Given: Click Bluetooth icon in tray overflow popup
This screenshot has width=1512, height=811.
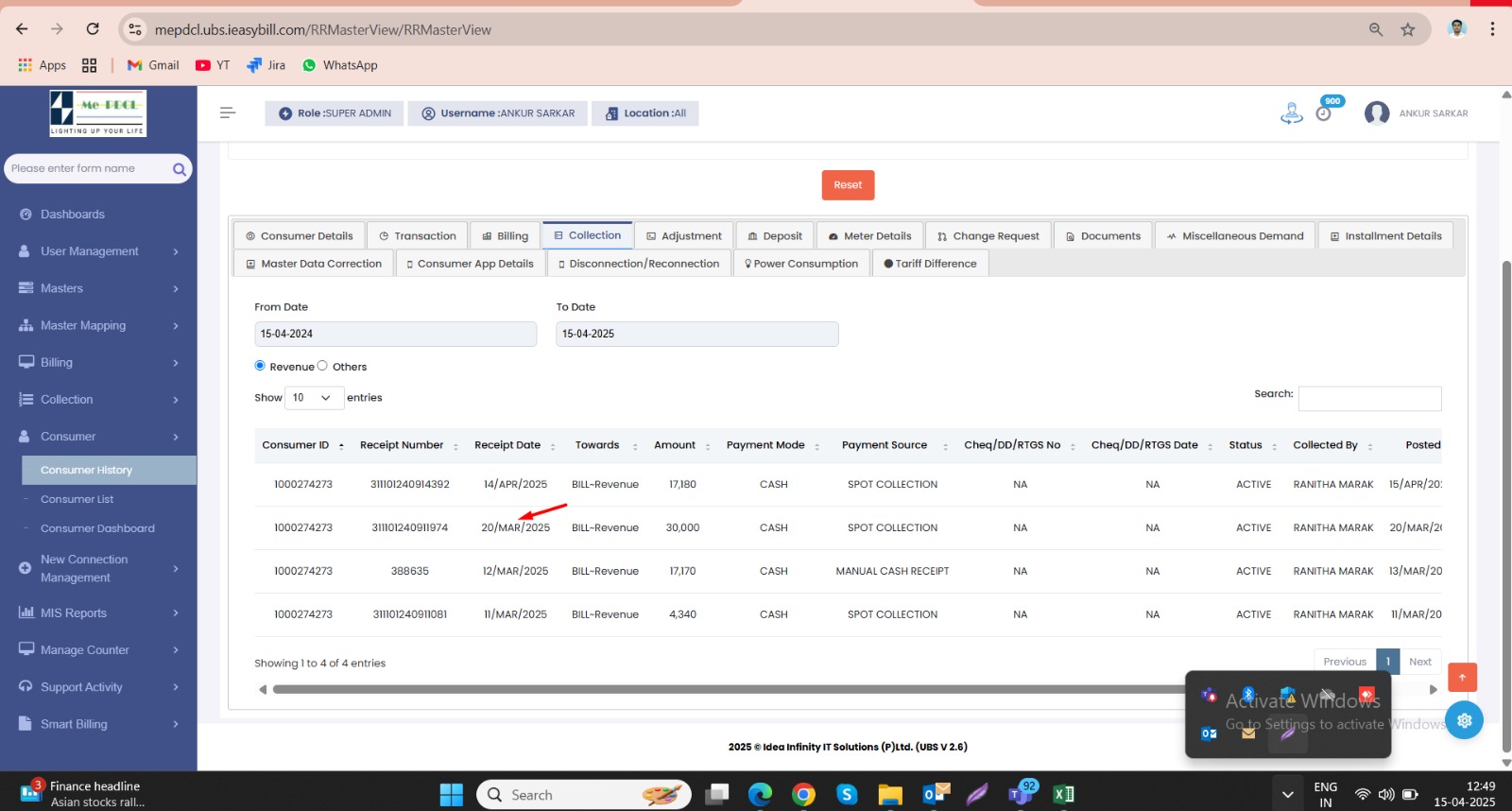Looking at the screenshot, I should pyautogui.click(x=1247, y=694).
